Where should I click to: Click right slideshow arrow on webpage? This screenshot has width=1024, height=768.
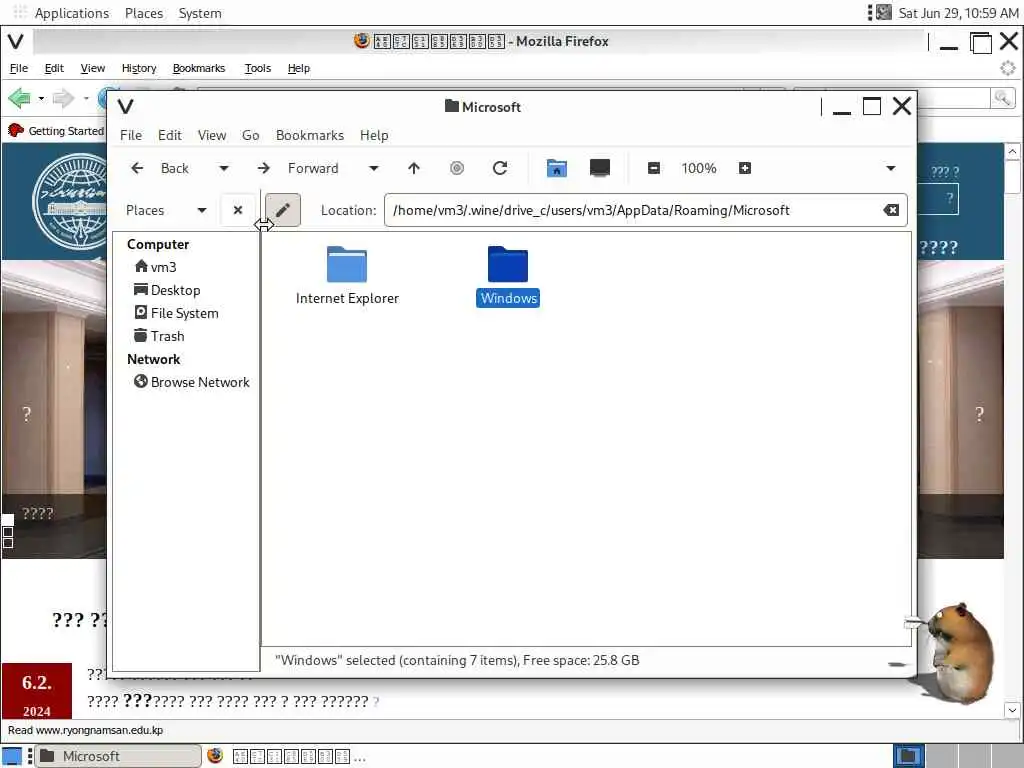click(x=979, y=413)
